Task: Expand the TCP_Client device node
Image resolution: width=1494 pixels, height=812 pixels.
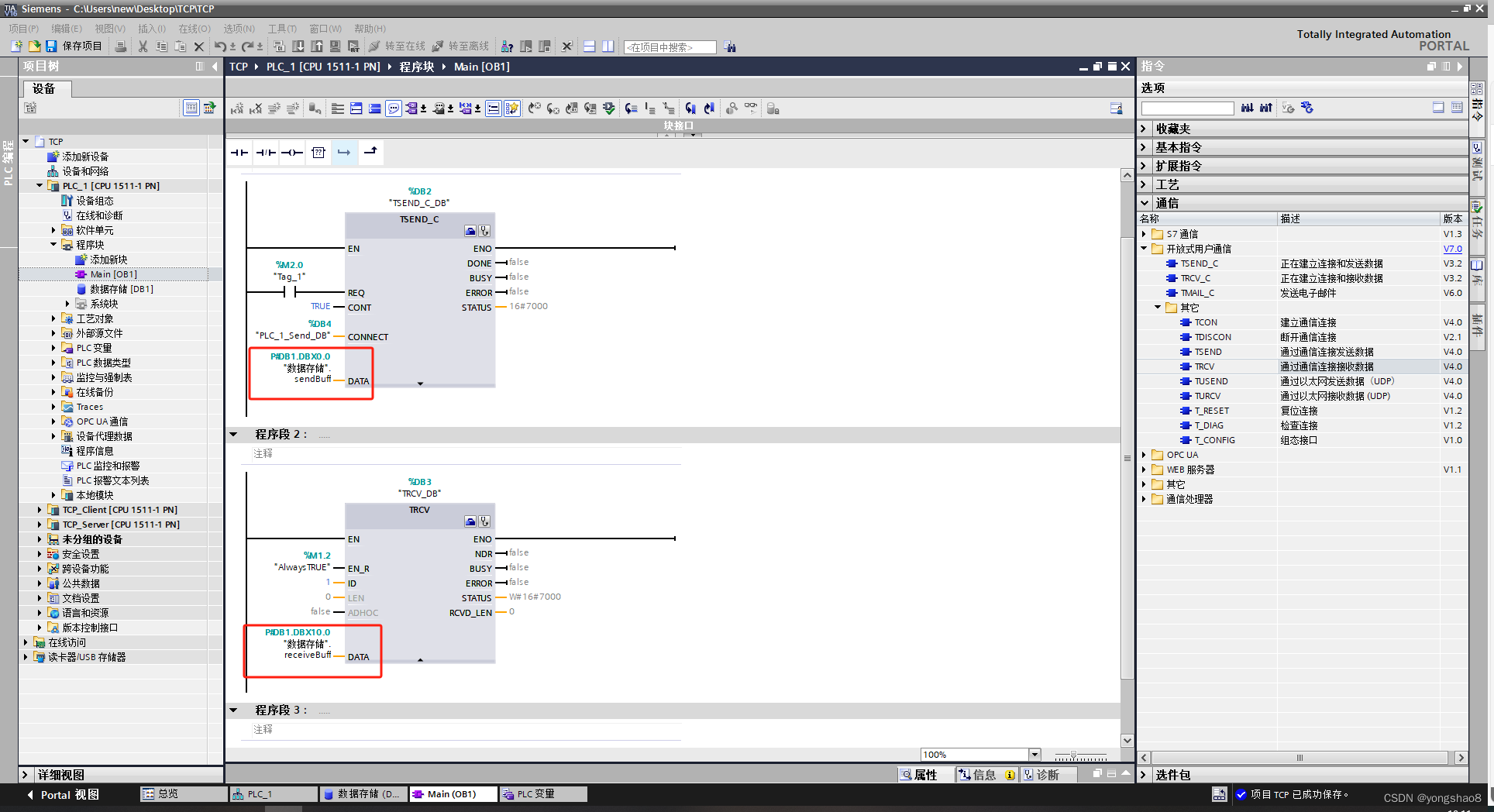Action: click(40, 510)
